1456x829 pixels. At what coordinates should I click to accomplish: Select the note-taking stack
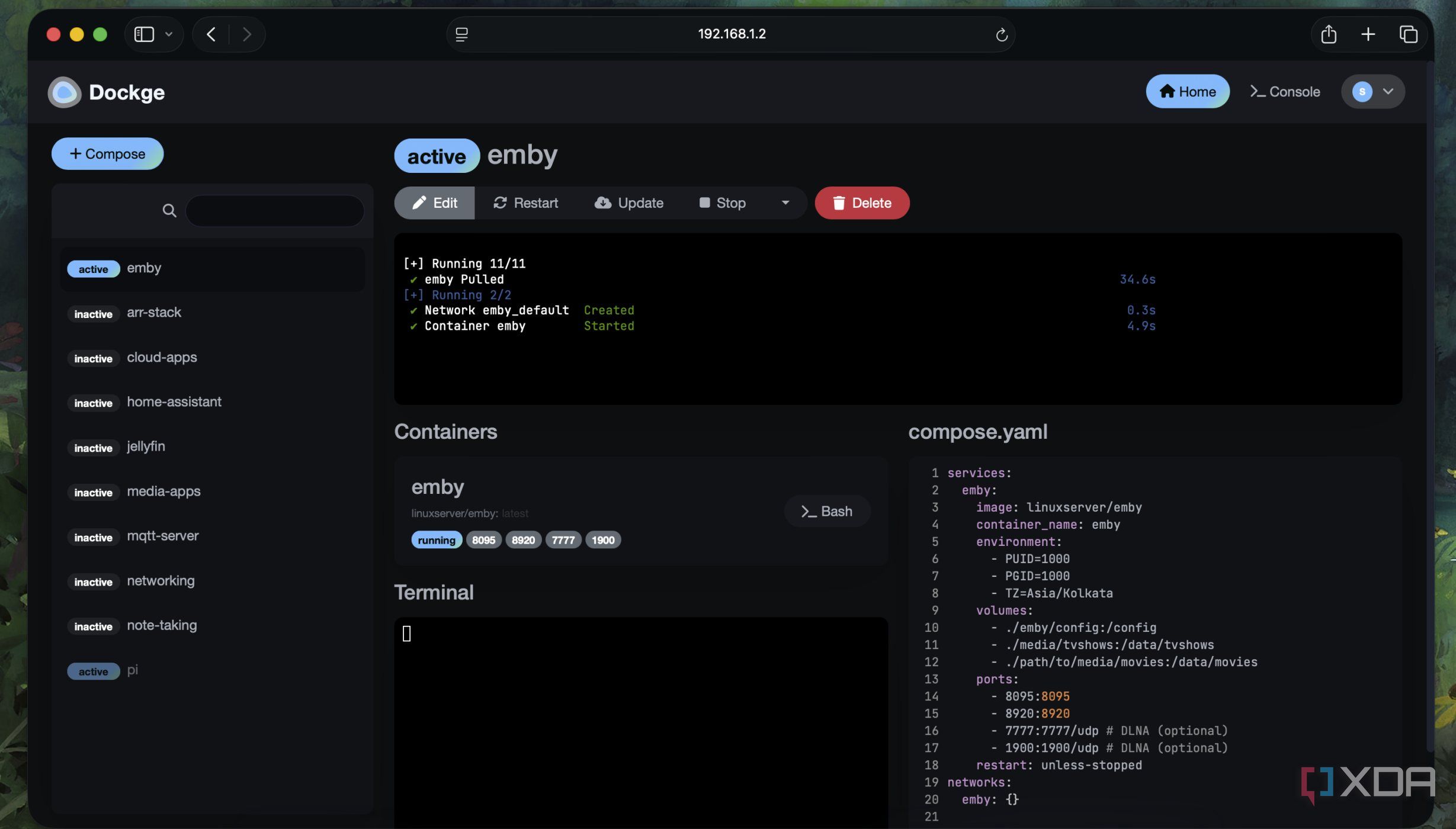point(213,626)
